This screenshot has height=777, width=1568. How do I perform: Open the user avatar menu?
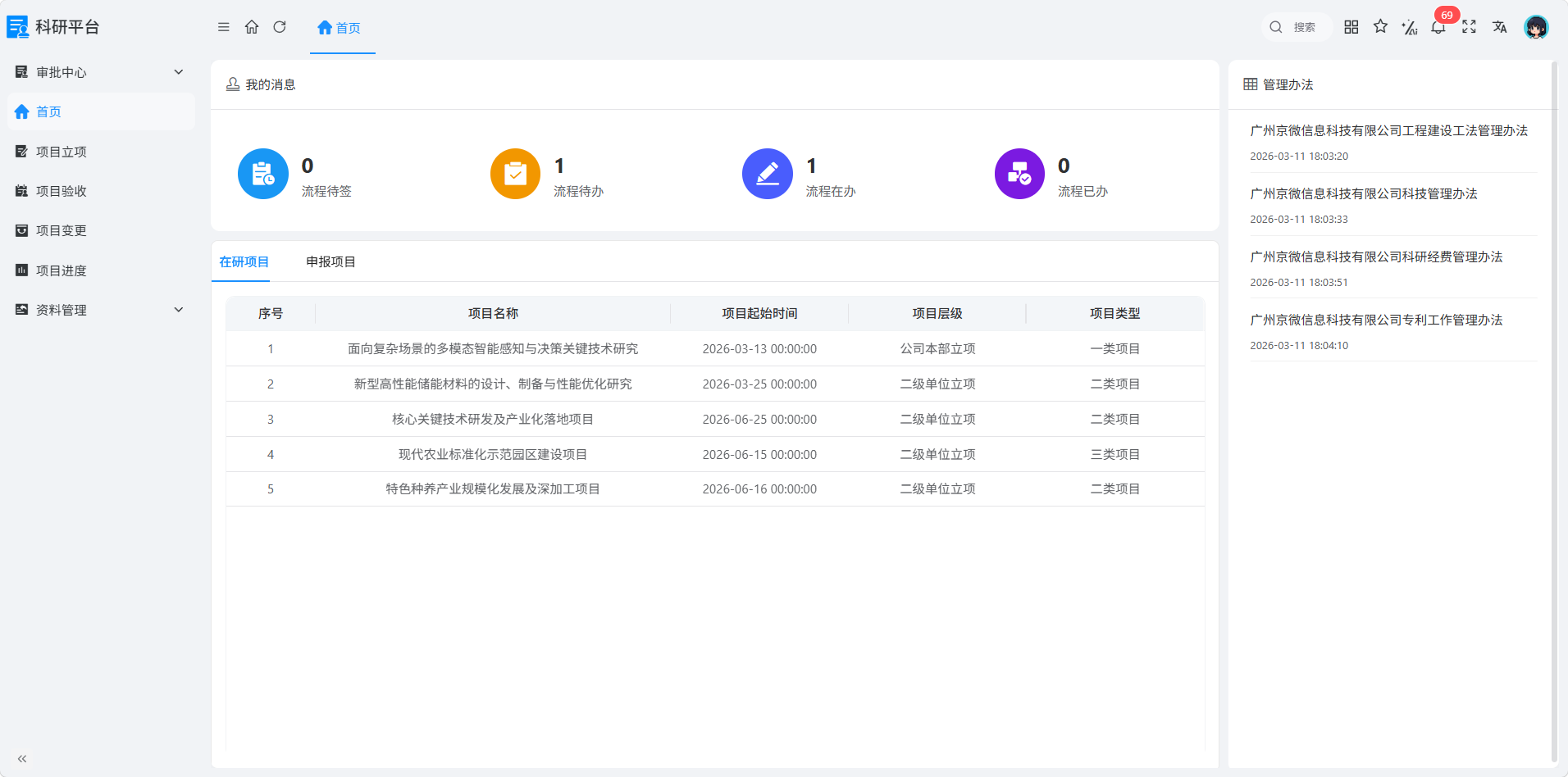coord(1536,27)
